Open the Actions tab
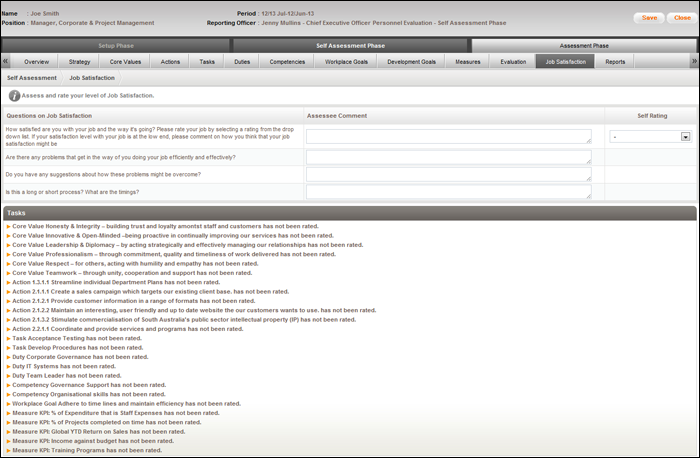 (x=170, y=62)
